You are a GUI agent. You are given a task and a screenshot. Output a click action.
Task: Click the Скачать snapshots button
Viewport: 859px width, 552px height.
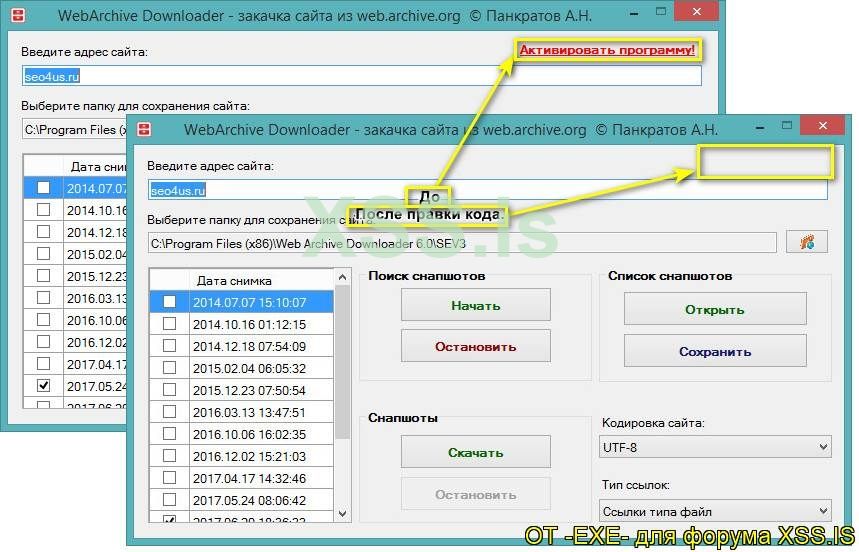[x=476, y=452]
